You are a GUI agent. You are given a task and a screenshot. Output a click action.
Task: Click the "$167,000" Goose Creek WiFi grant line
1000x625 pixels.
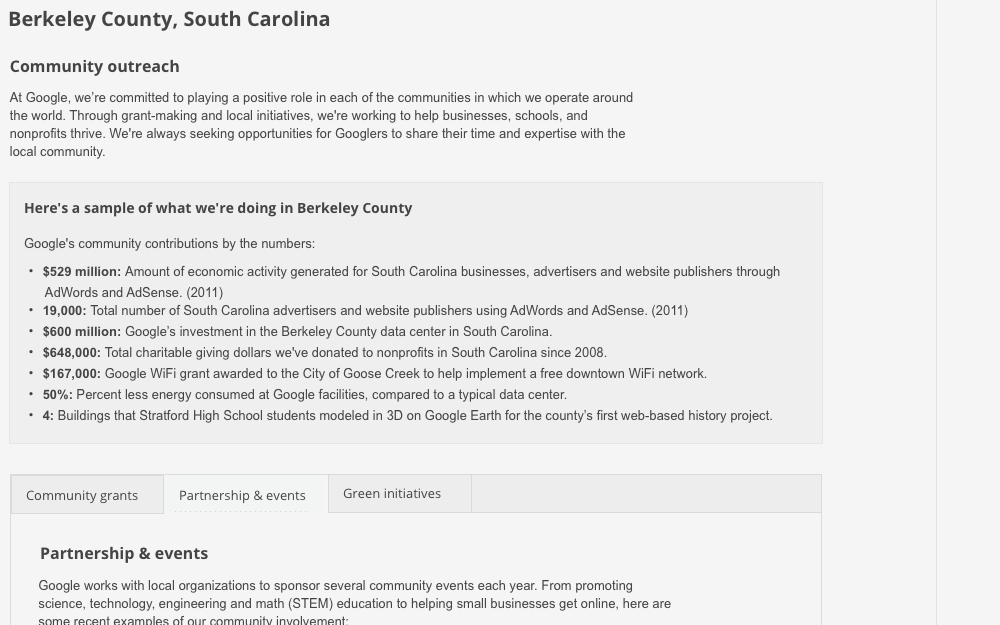374,374
